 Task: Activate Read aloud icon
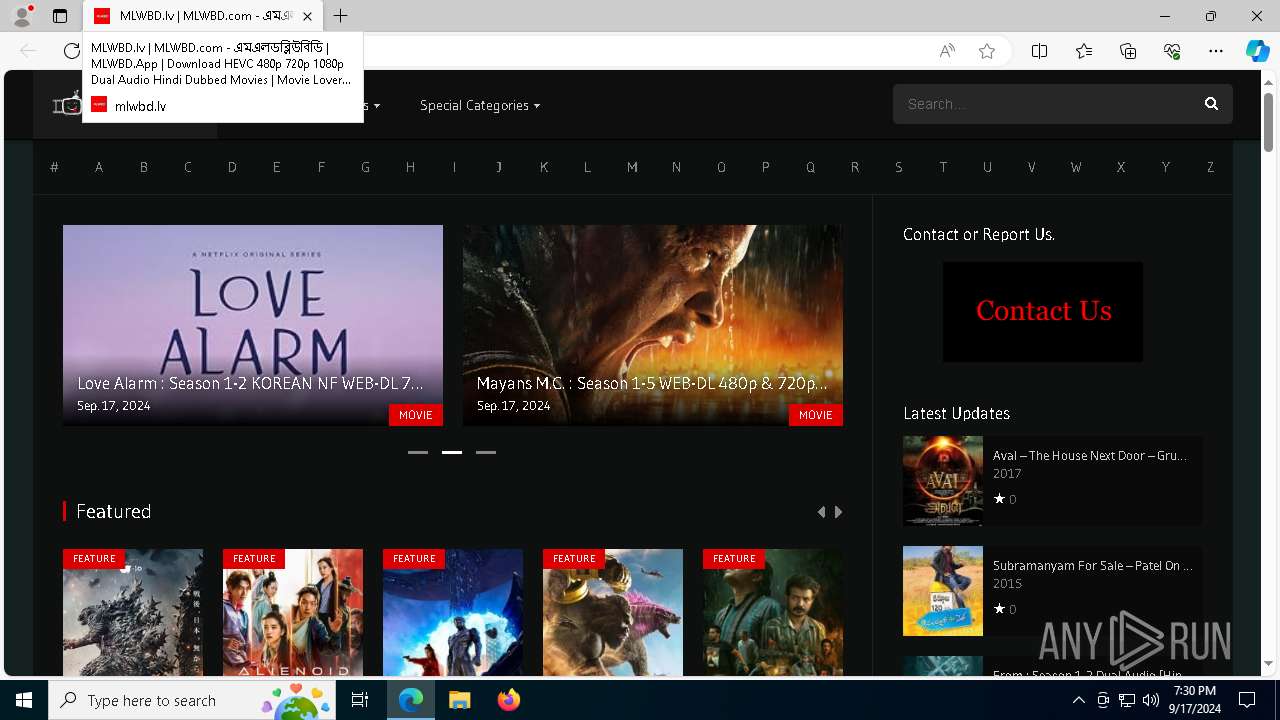click(947, 51)
